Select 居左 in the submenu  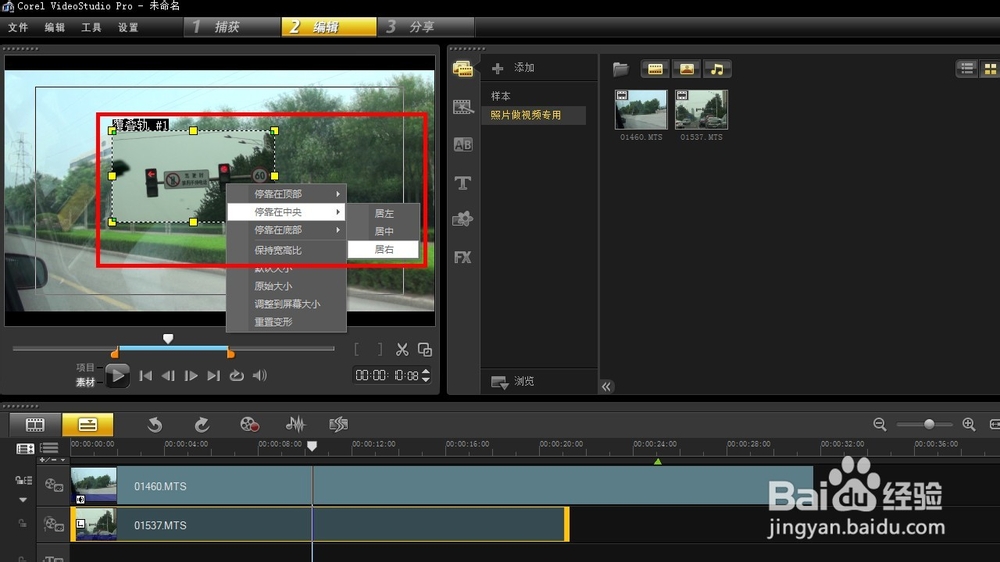(383, 214)
